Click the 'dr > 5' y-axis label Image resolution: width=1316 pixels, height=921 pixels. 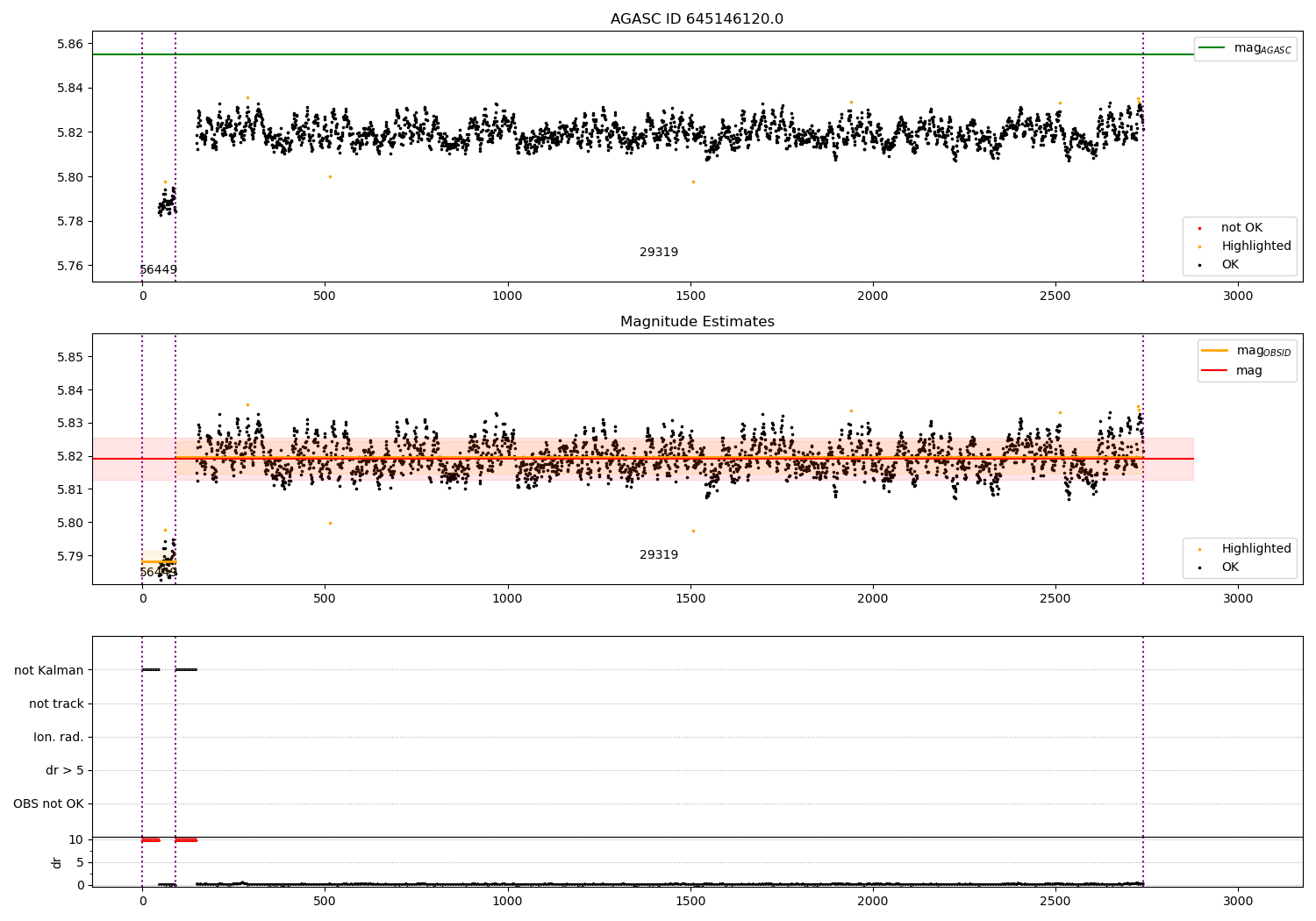tap(65, 771)
